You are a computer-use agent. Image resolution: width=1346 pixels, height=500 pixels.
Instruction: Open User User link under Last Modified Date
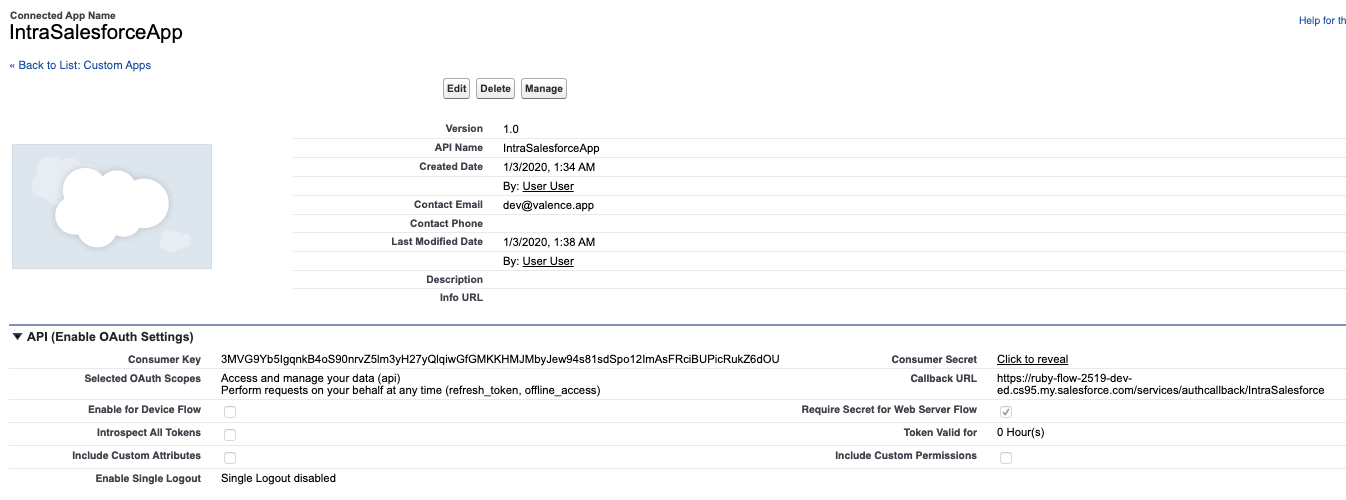pyautogui.click(x=548, y=261)
